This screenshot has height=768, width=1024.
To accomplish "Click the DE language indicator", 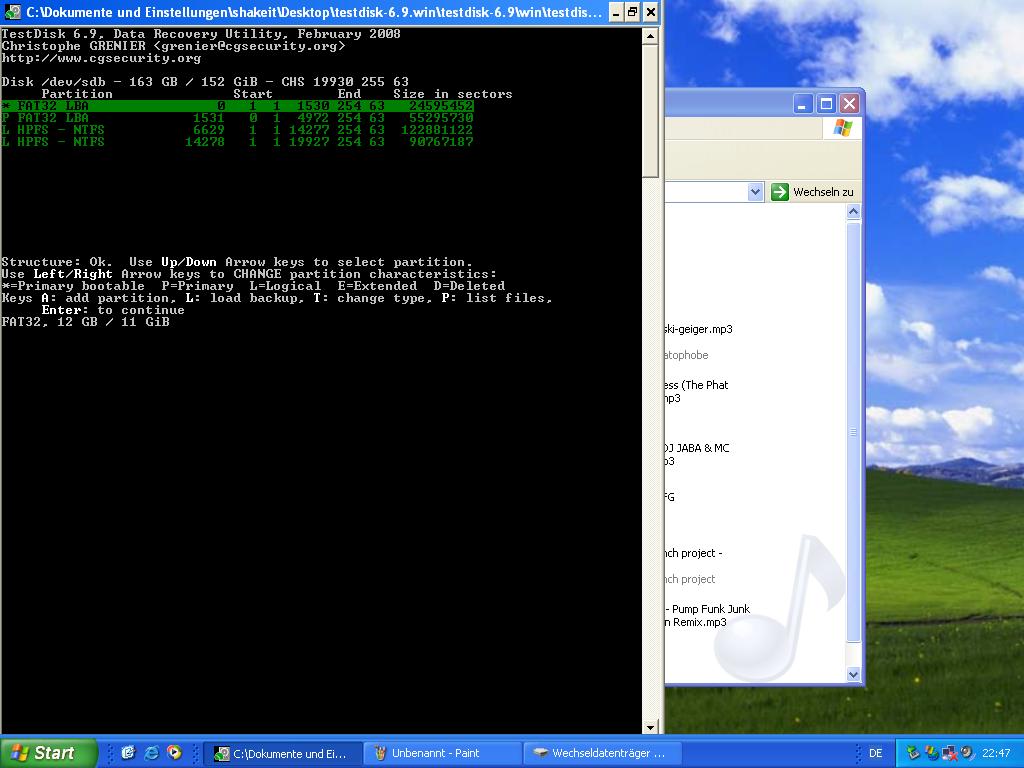I will pos(875,753).
